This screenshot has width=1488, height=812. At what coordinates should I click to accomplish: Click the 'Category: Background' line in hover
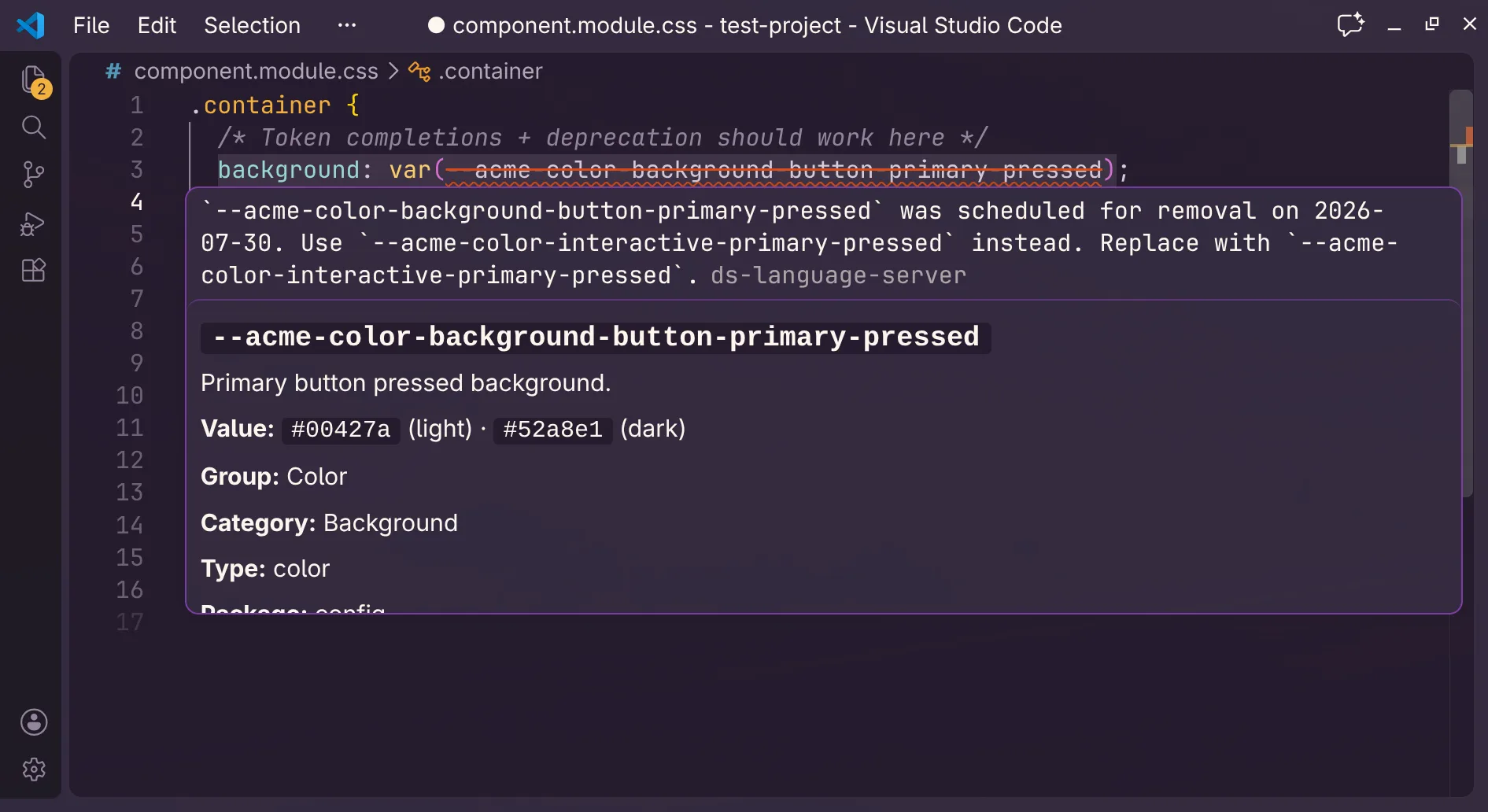(x=329, y=523)
